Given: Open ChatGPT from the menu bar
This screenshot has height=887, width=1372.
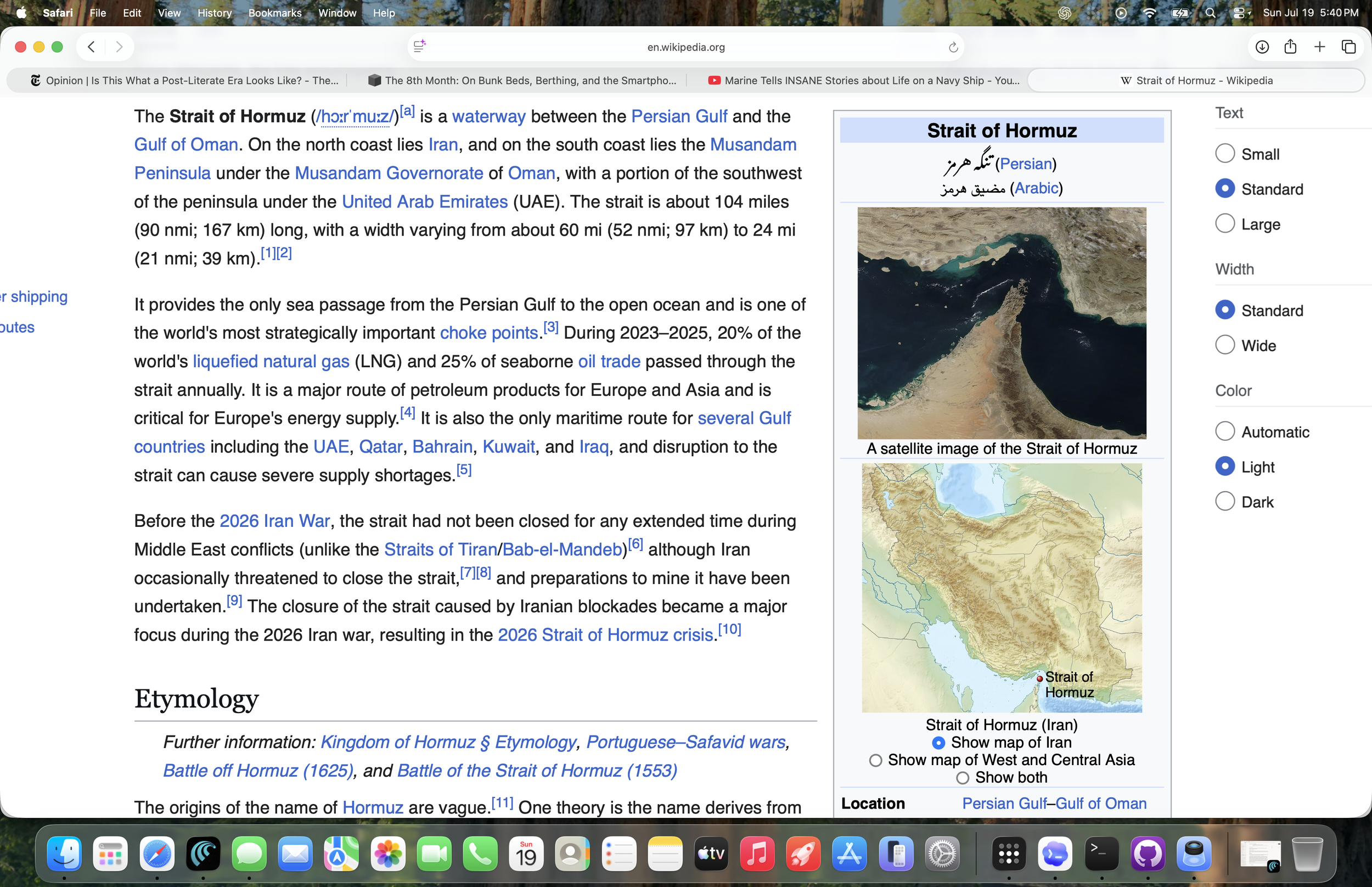Looking at the screenshot, I should coord(1065,13).
